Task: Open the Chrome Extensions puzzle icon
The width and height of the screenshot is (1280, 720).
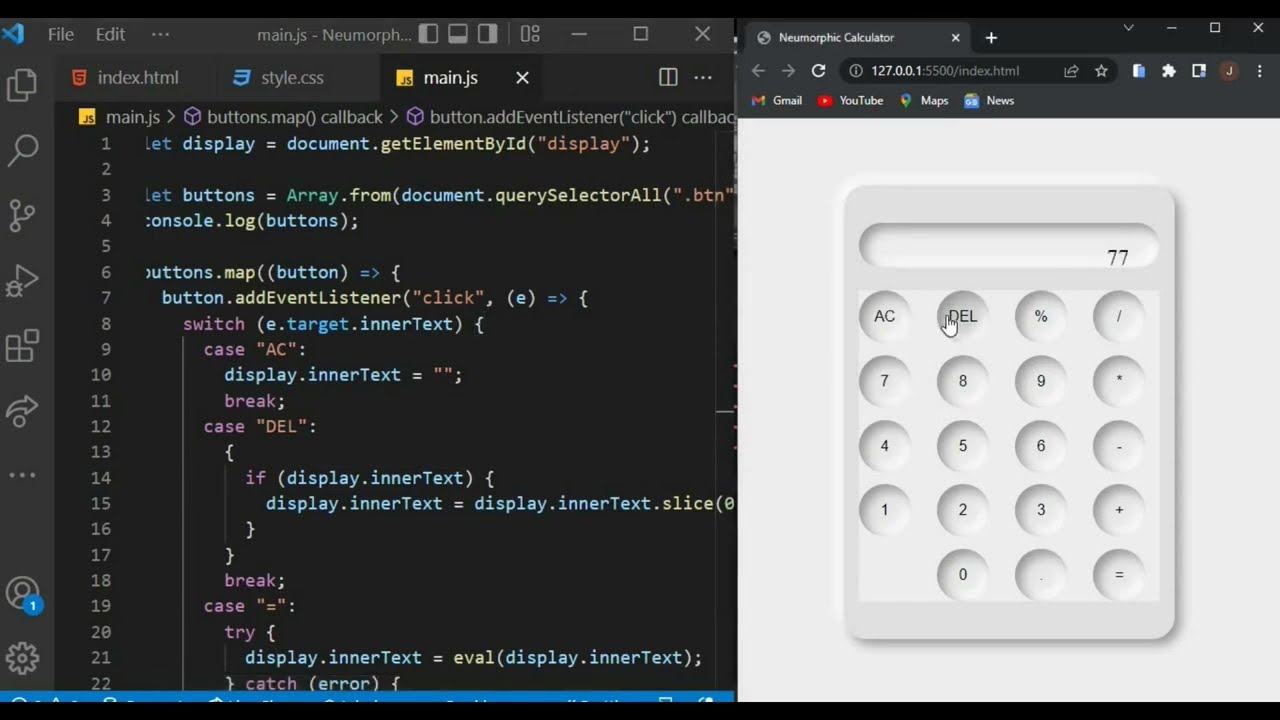Action: 1169,71
